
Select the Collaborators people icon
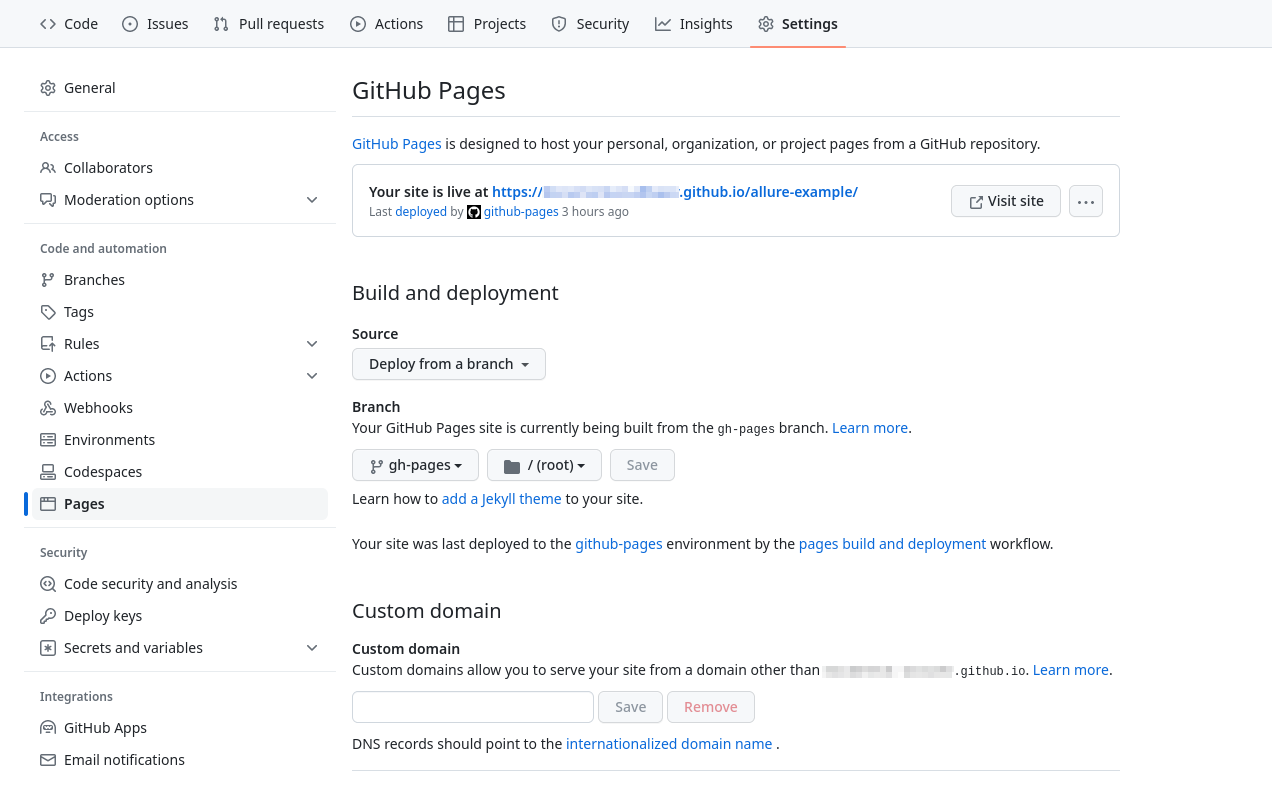coord(47,167)
